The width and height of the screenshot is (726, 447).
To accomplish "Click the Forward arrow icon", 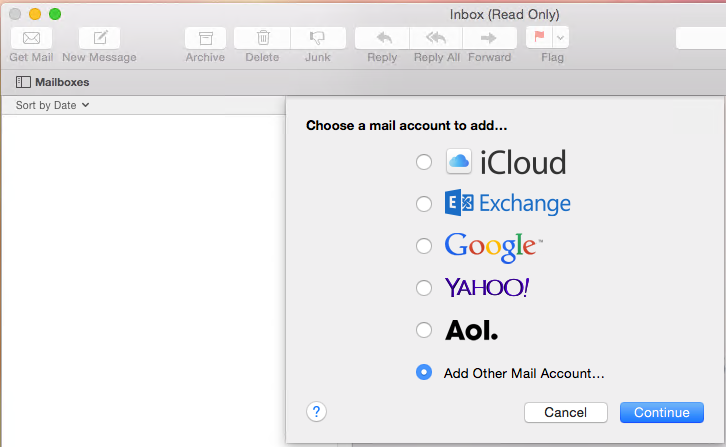I will tap(489, 38).
